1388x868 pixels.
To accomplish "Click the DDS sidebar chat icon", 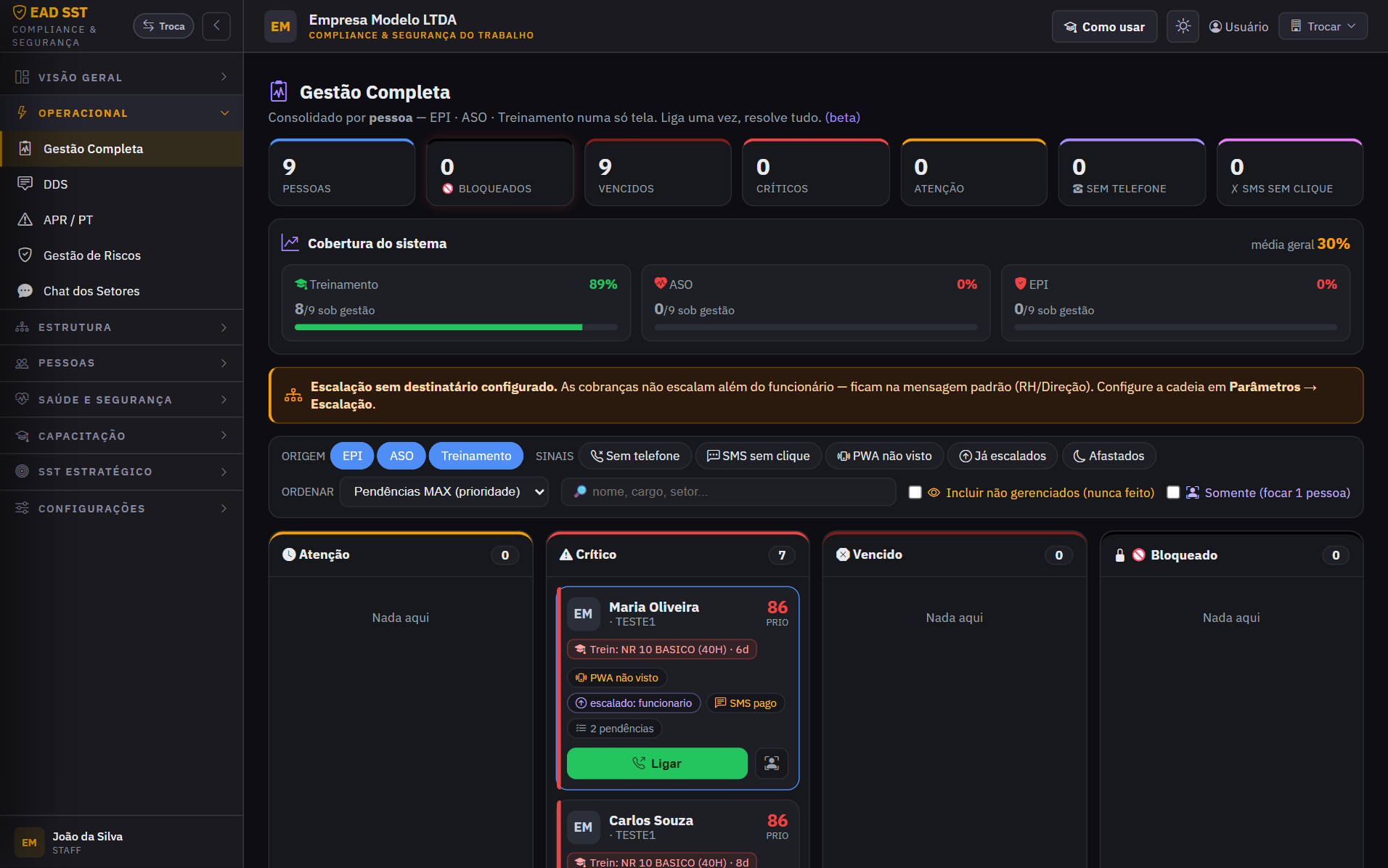I will 25,184.
